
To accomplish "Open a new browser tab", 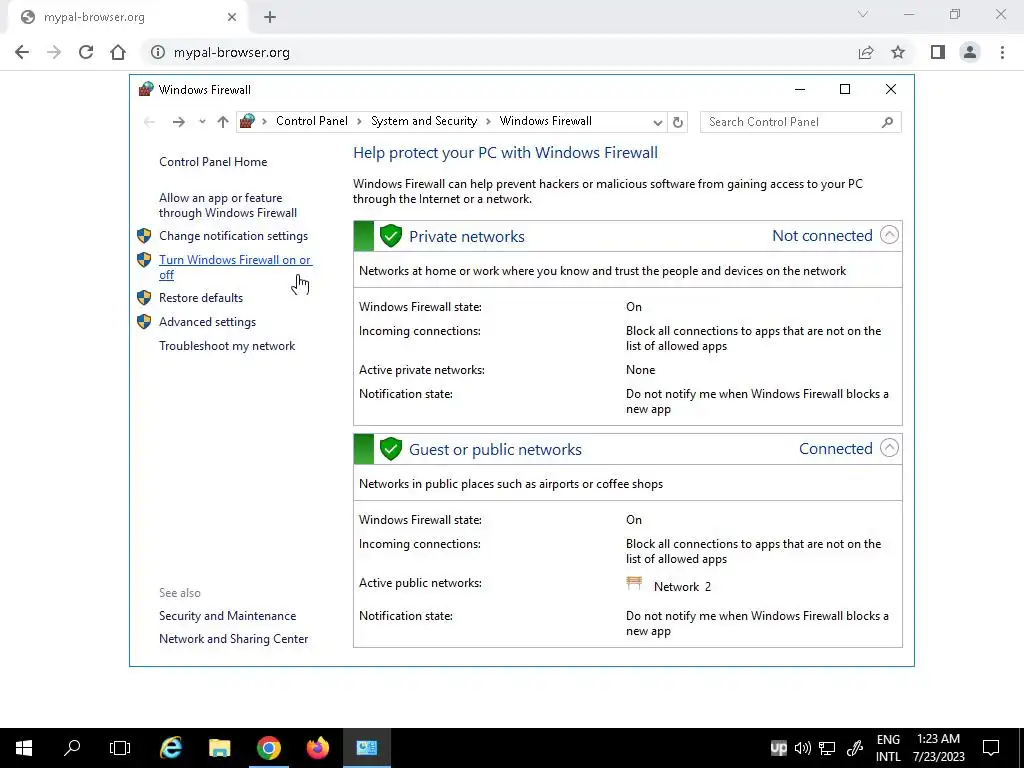I will click(x=270, y=17).
